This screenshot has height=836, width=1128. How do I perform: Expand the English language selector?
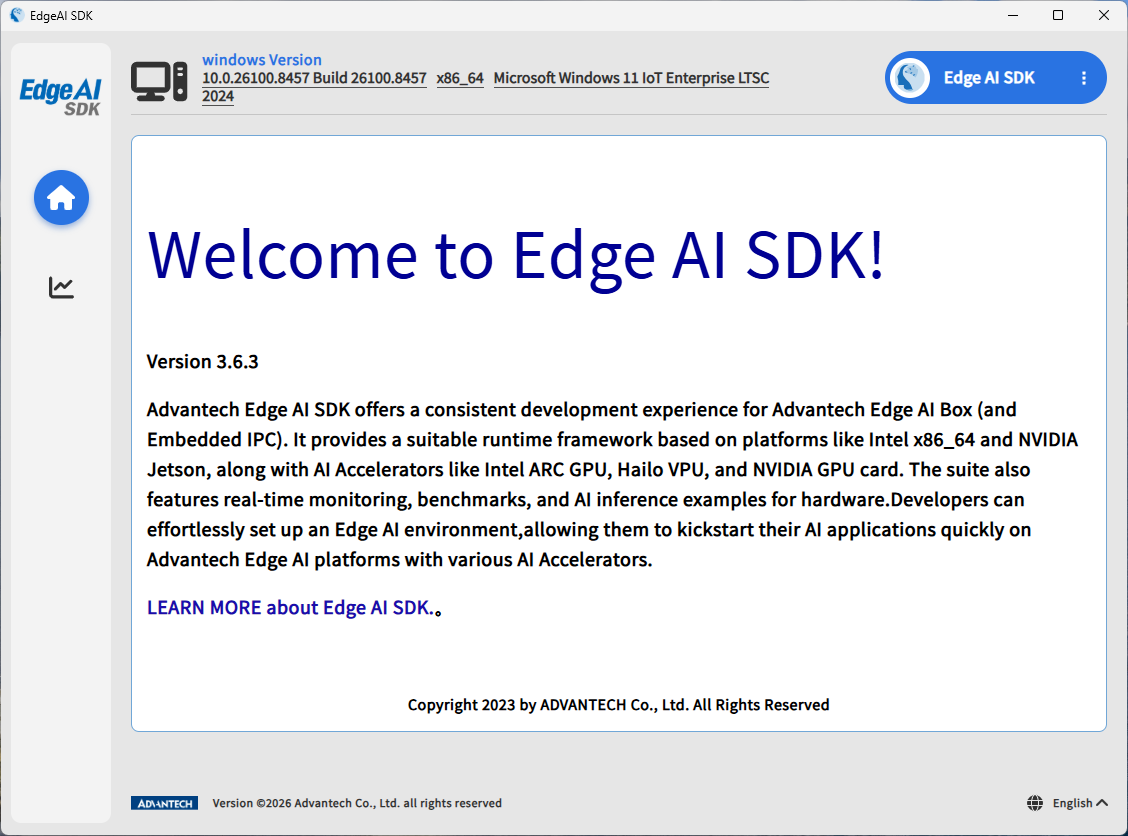point(1080,803)
